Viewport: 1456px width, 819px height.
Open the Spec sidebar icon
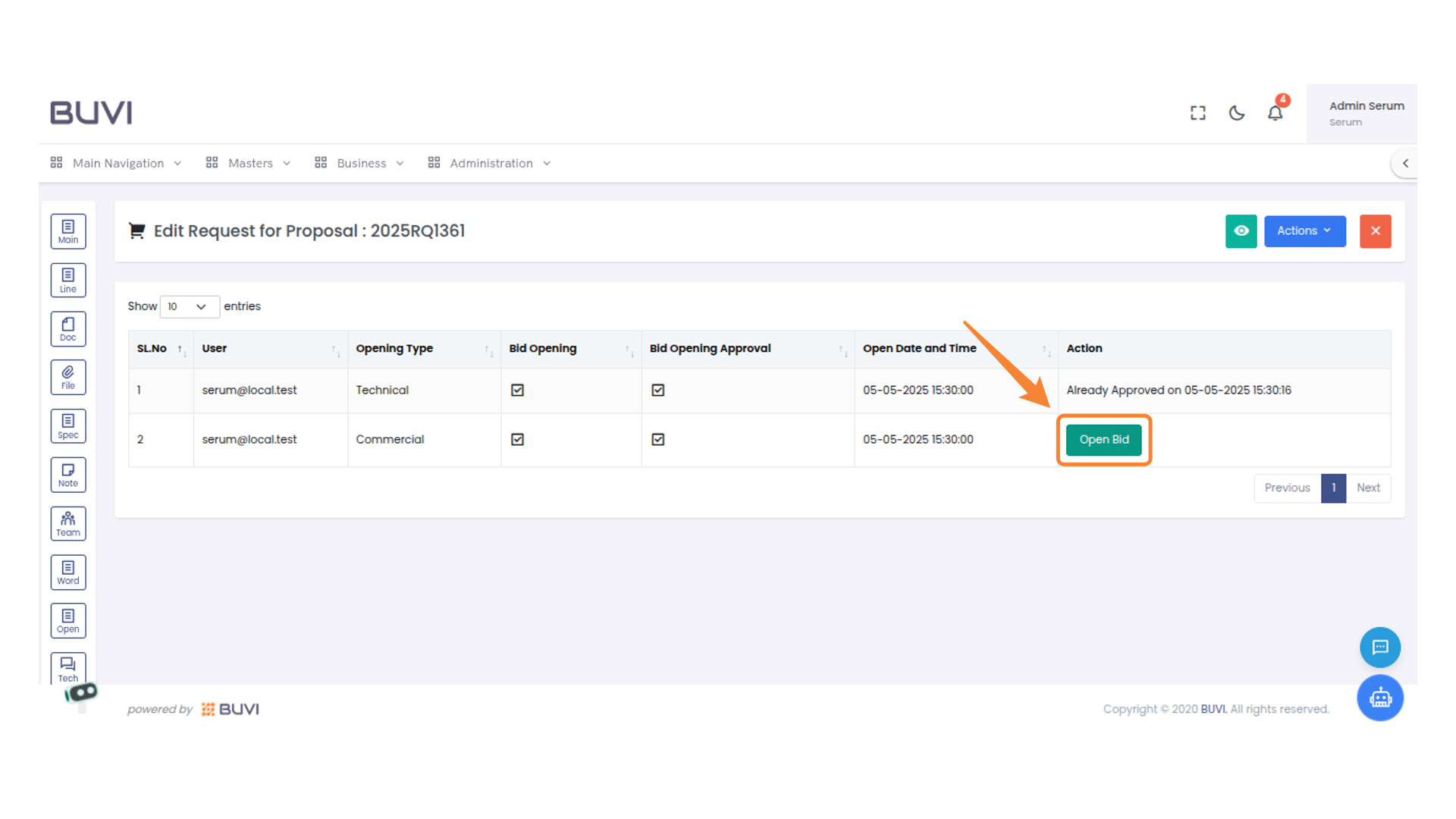coord(68,425)
